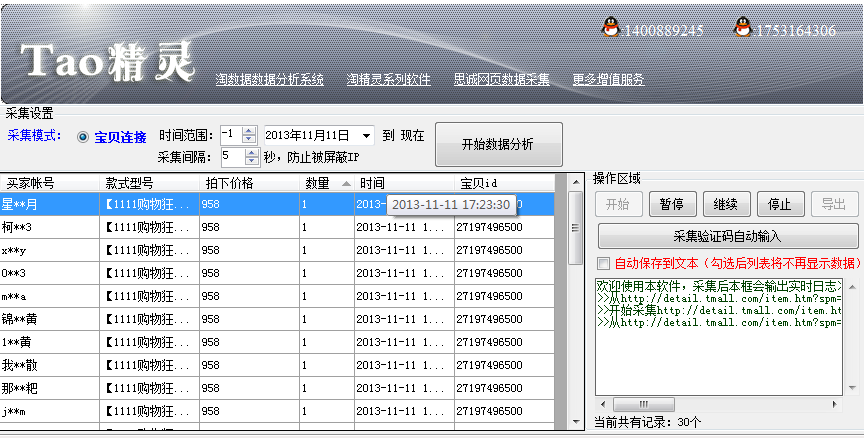Open 淘精灵系列软件 link
This screenshot has height=438, width=864.
(x=388, y=80)
